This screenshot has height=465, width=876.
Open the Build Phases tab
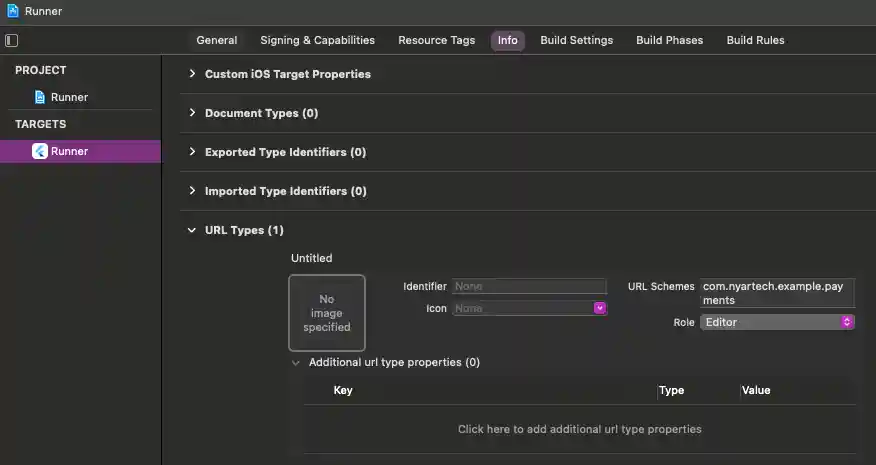669,40
